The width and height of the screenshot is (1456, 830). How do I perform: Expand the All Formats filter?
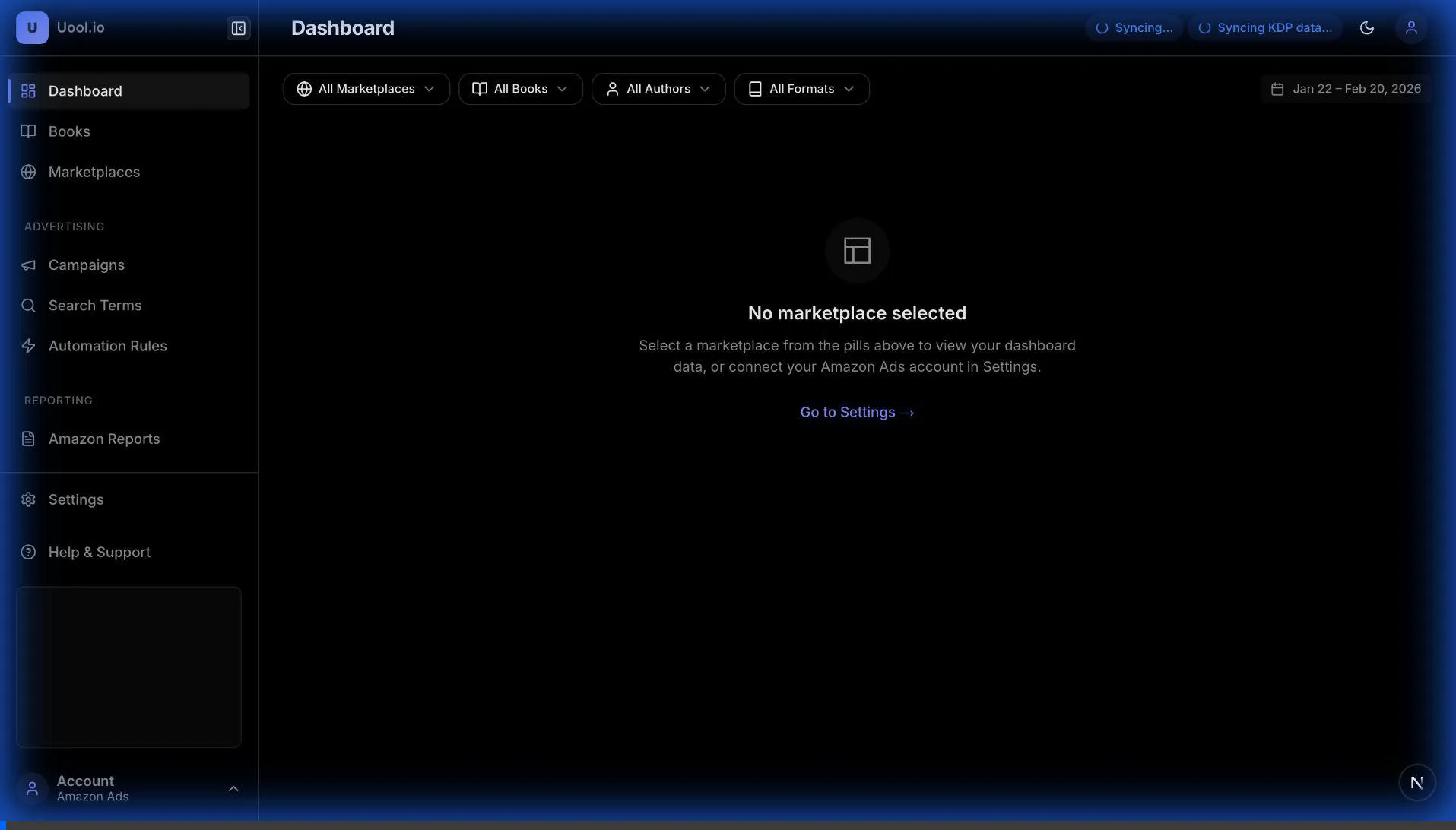coord(801,89)
